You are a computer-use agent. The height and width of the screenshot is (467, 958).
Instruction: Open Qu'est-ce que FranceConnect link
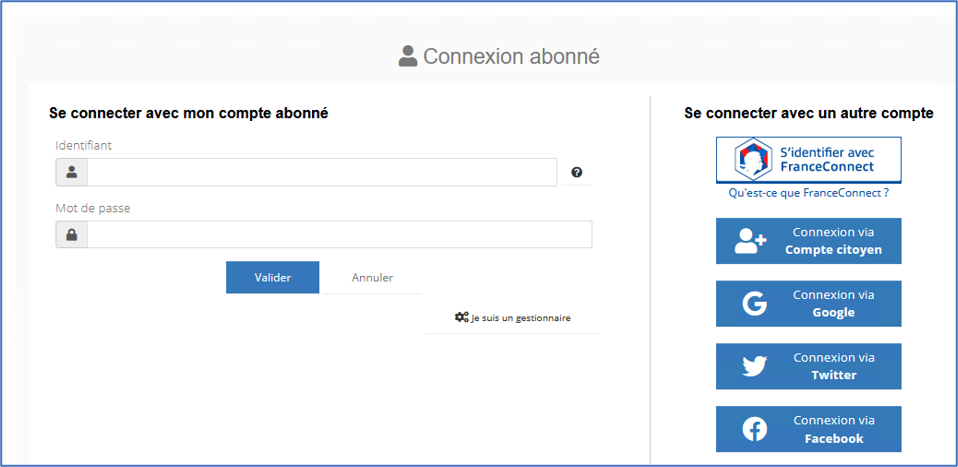808,193
